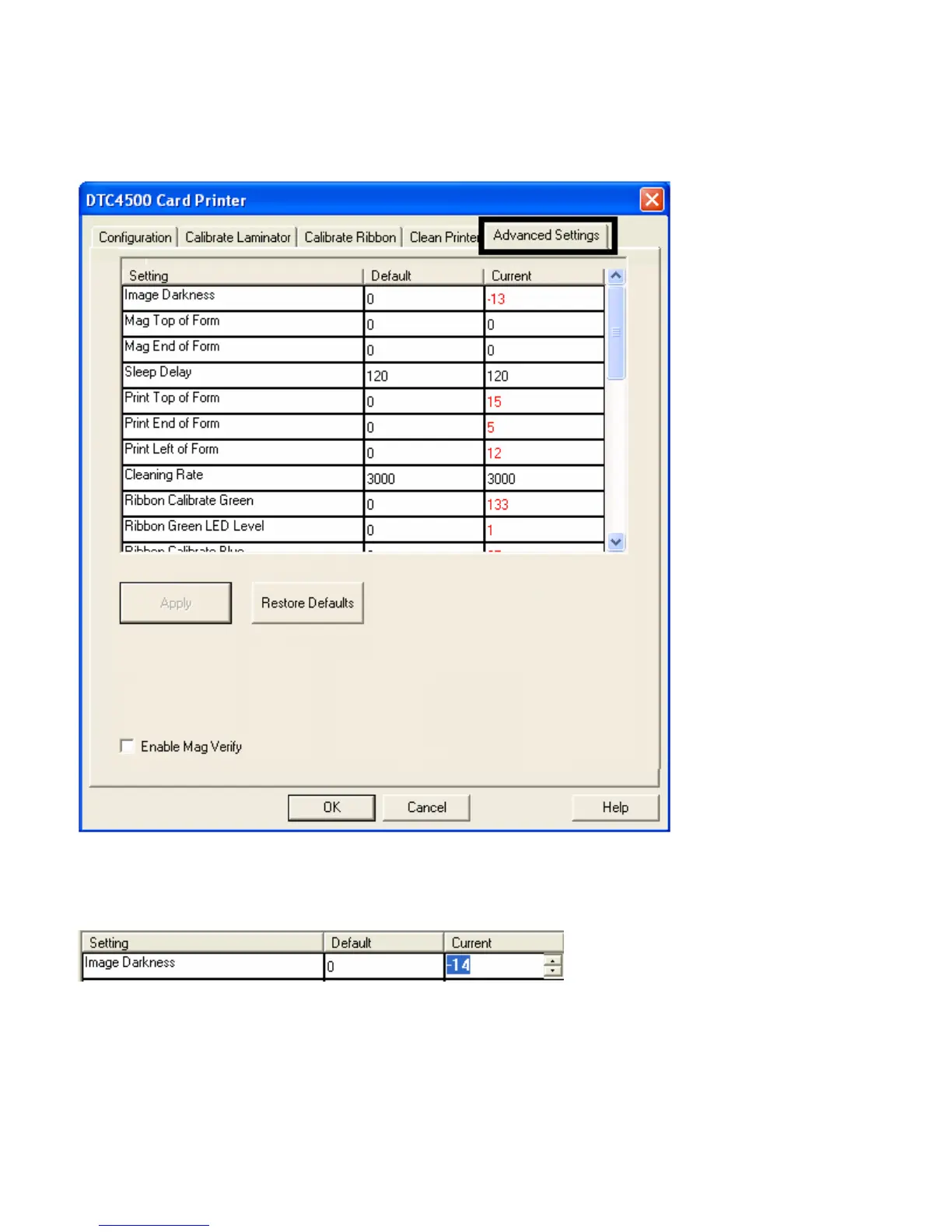Go to the Clean Printer tab
Viewport: 952px width, 1232px height.
click(x=443, y=237)
